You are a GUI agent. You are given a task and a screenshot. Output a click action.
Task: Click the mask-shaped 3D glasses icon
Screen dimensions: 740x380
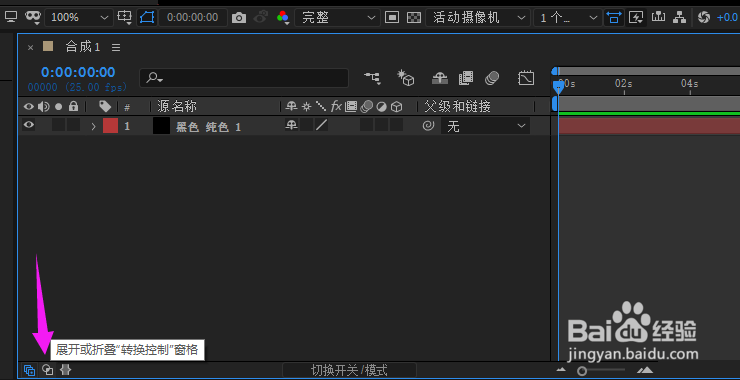pos(33,17)
